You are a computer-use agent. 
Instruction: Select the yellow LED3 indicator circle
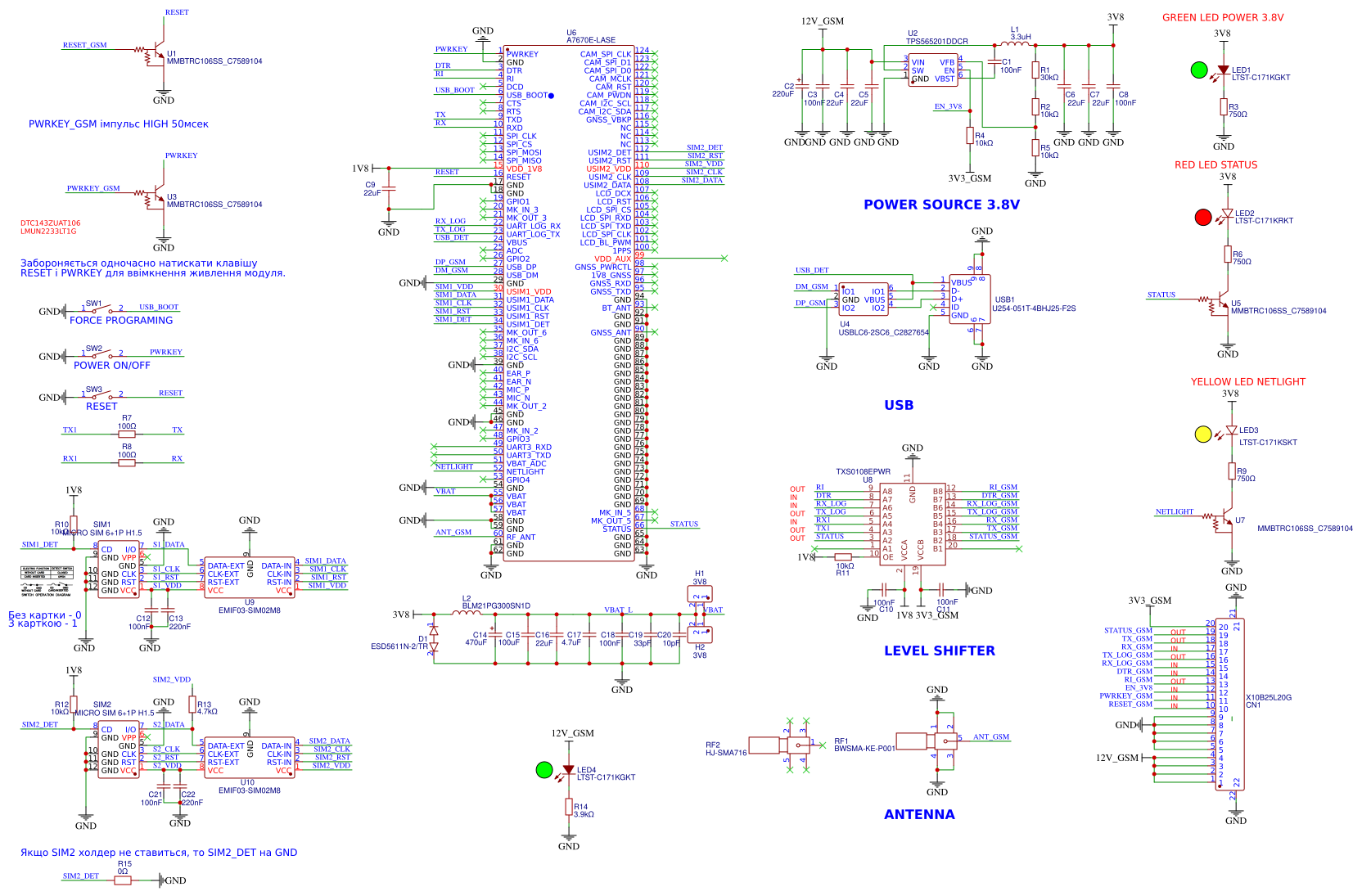1202,434
